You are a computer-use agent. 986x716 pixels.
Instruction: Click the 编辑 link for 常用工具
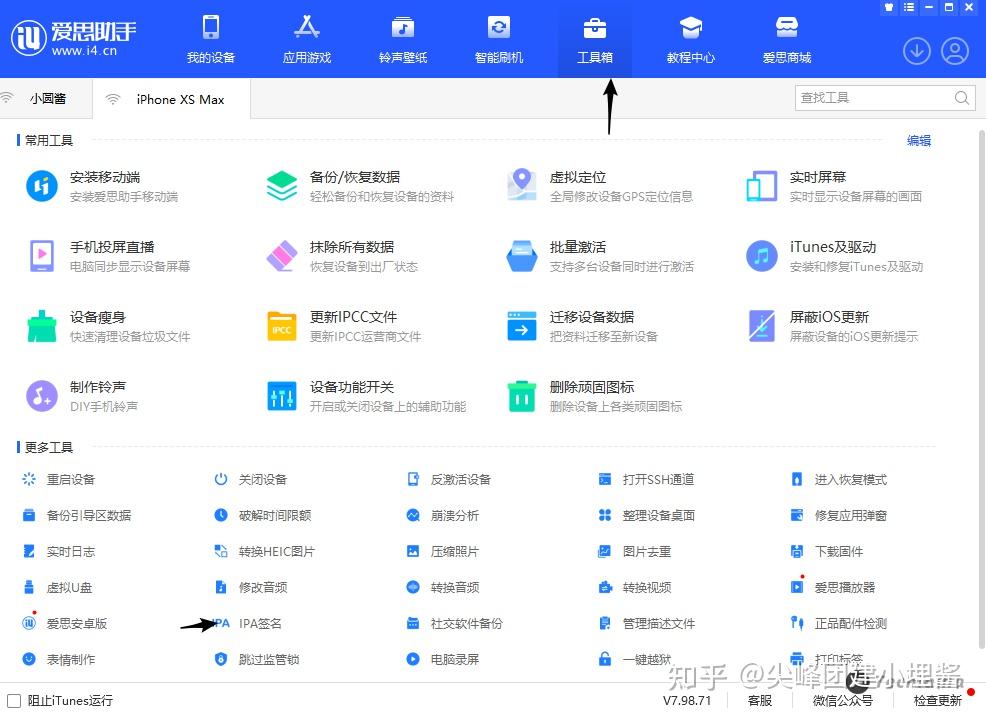click(x=919, y=141)
